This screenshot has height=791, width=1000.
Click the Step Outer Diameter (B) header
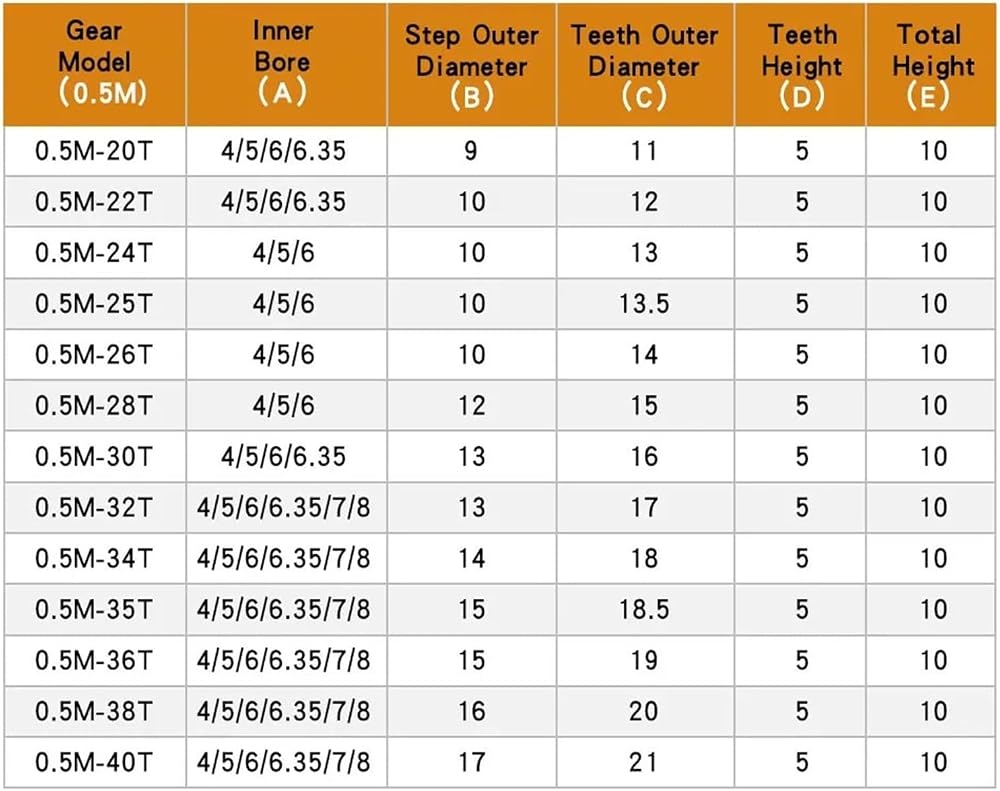[x=472, y=64]
